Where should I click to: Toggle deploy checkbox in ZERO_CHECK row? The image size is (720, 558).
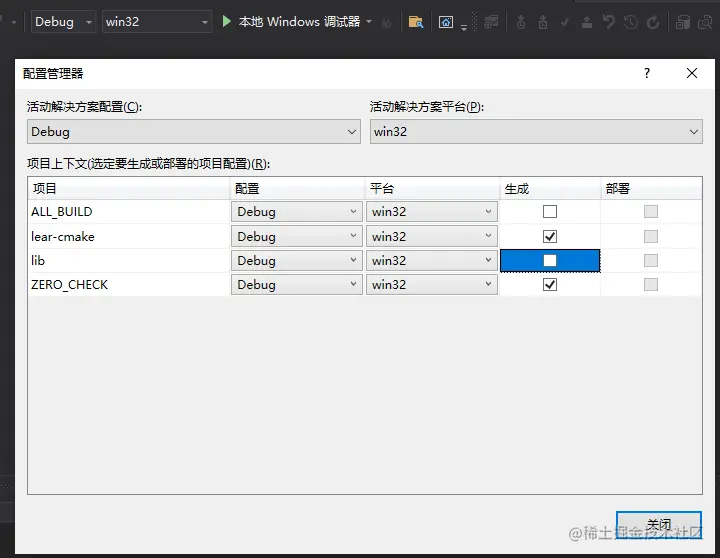click(x=651, y=284)
